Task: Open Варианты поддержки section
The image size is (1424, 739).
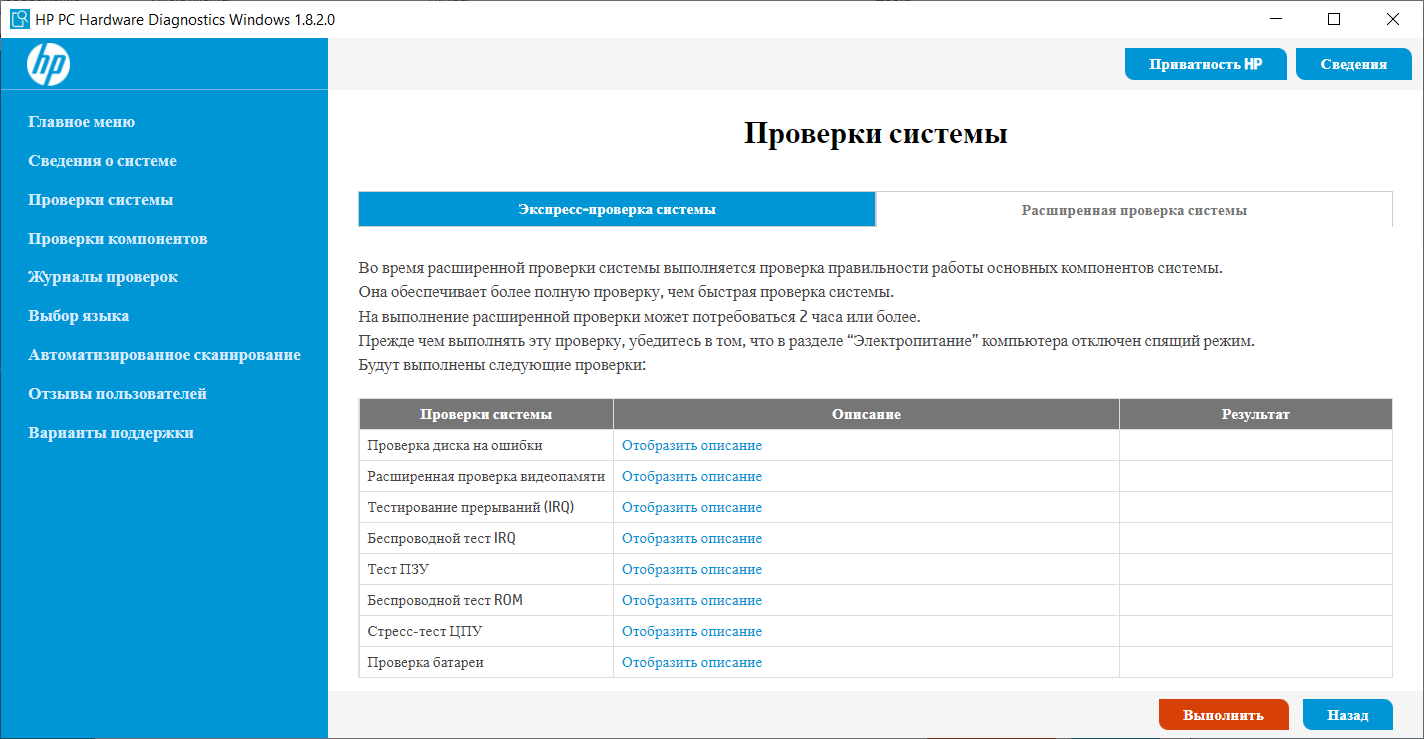Action: click(110, 433)
